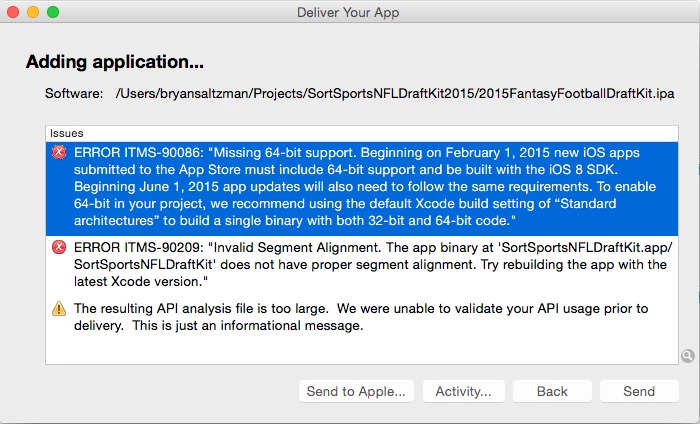Image resolution: width=700 pixels, height=424 pixels.
Task: Select the API analysis file warning row
Action: pyautogui.click(x=362, y=317)
